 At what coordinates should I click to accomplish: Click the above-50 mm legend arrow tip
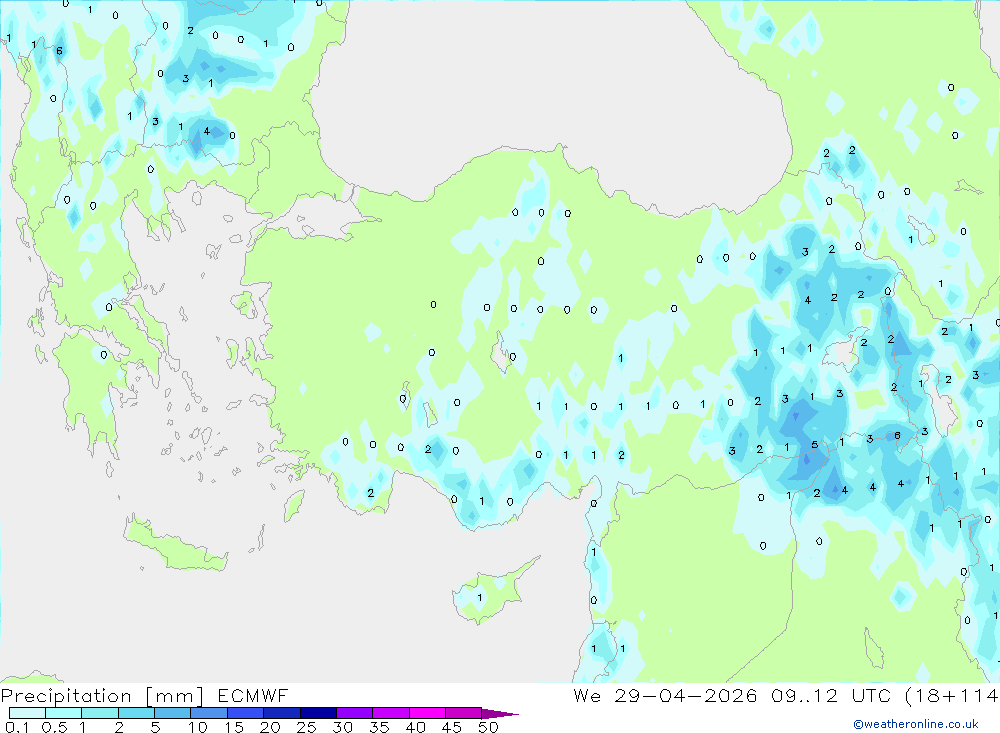click(x=501, y=714)
